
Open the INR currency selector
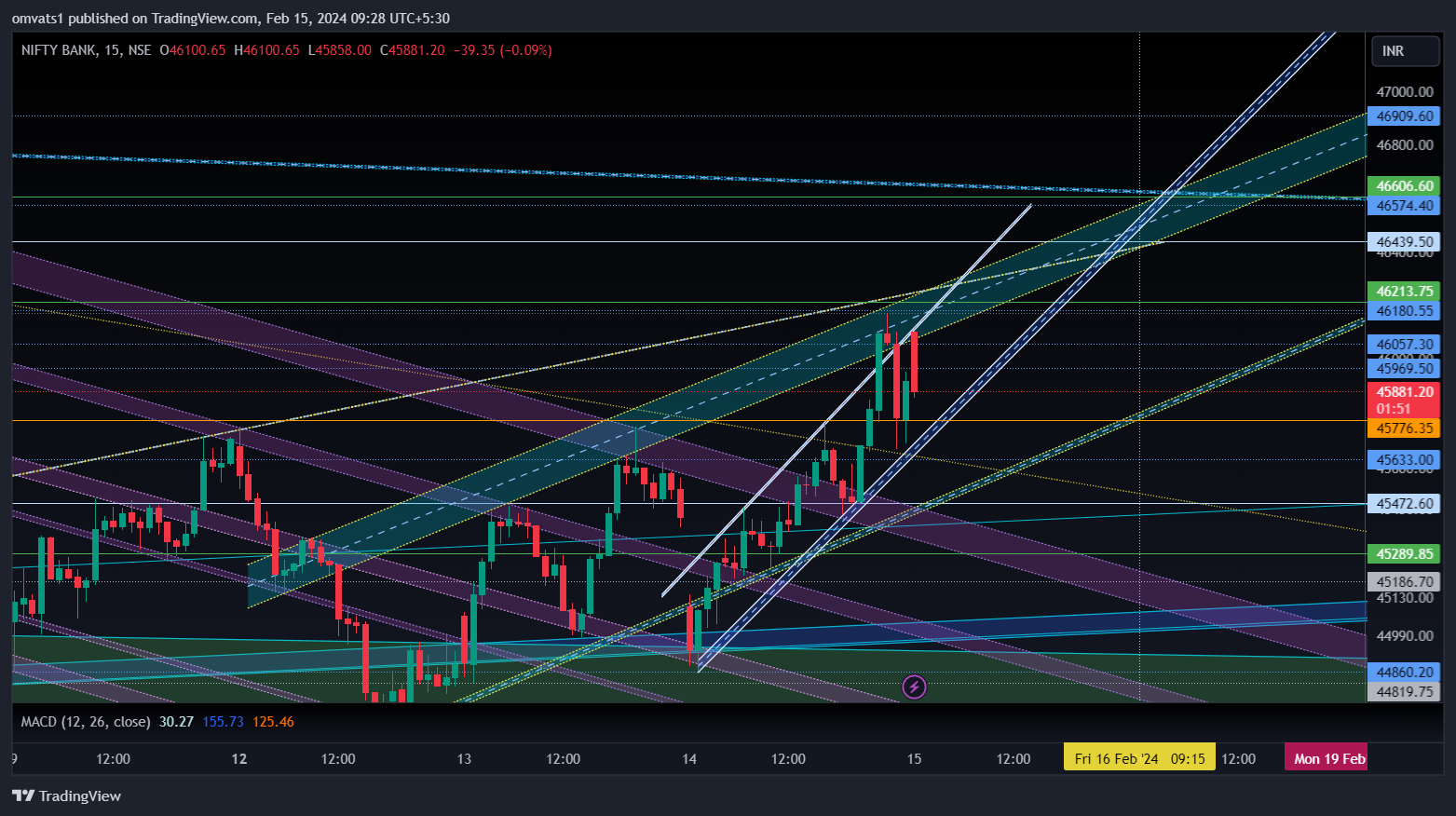[x=1405, y=51]
